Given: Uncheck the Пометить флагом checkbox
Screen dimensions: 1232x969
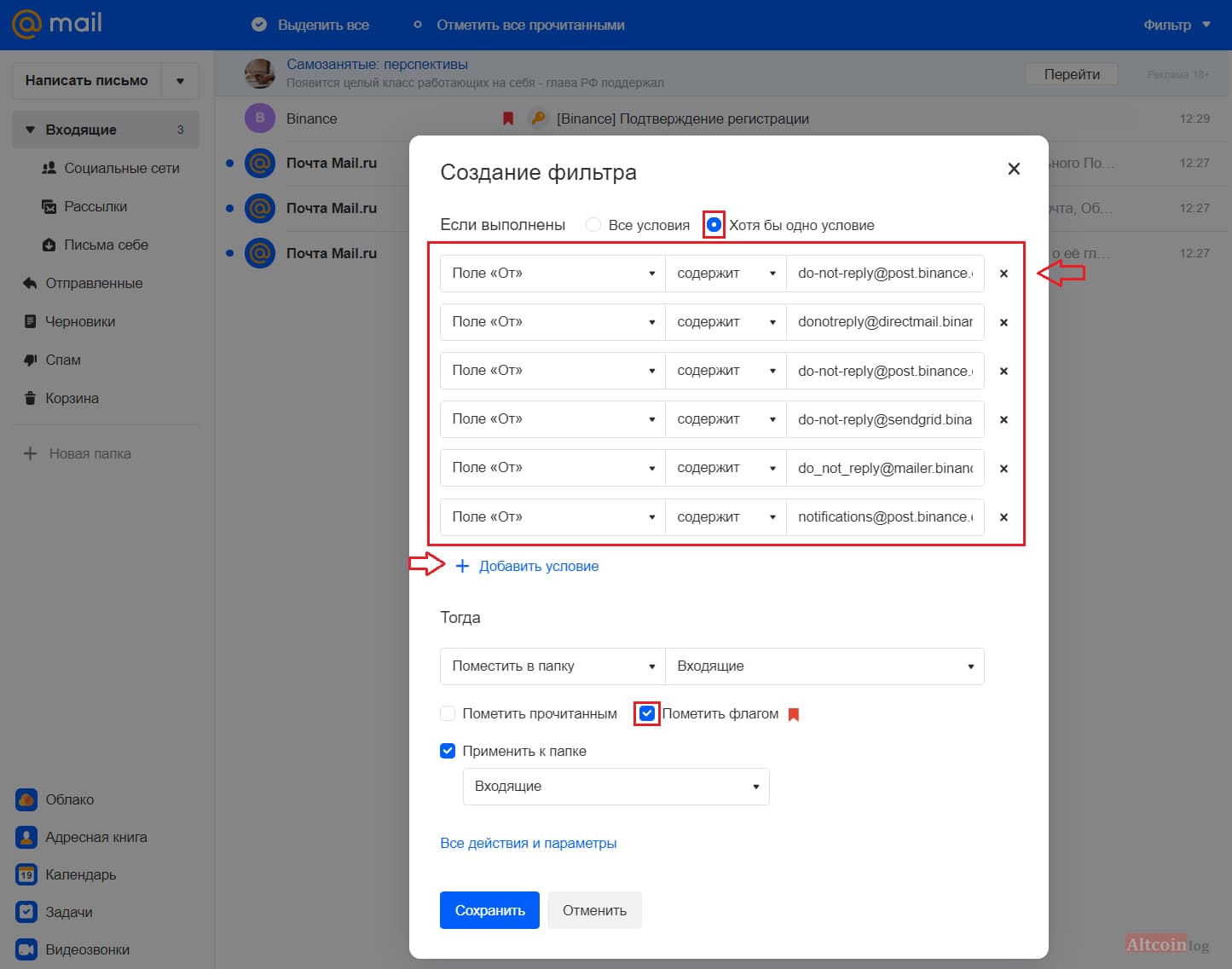Looking at the screenshot, I should coord(647,713).
